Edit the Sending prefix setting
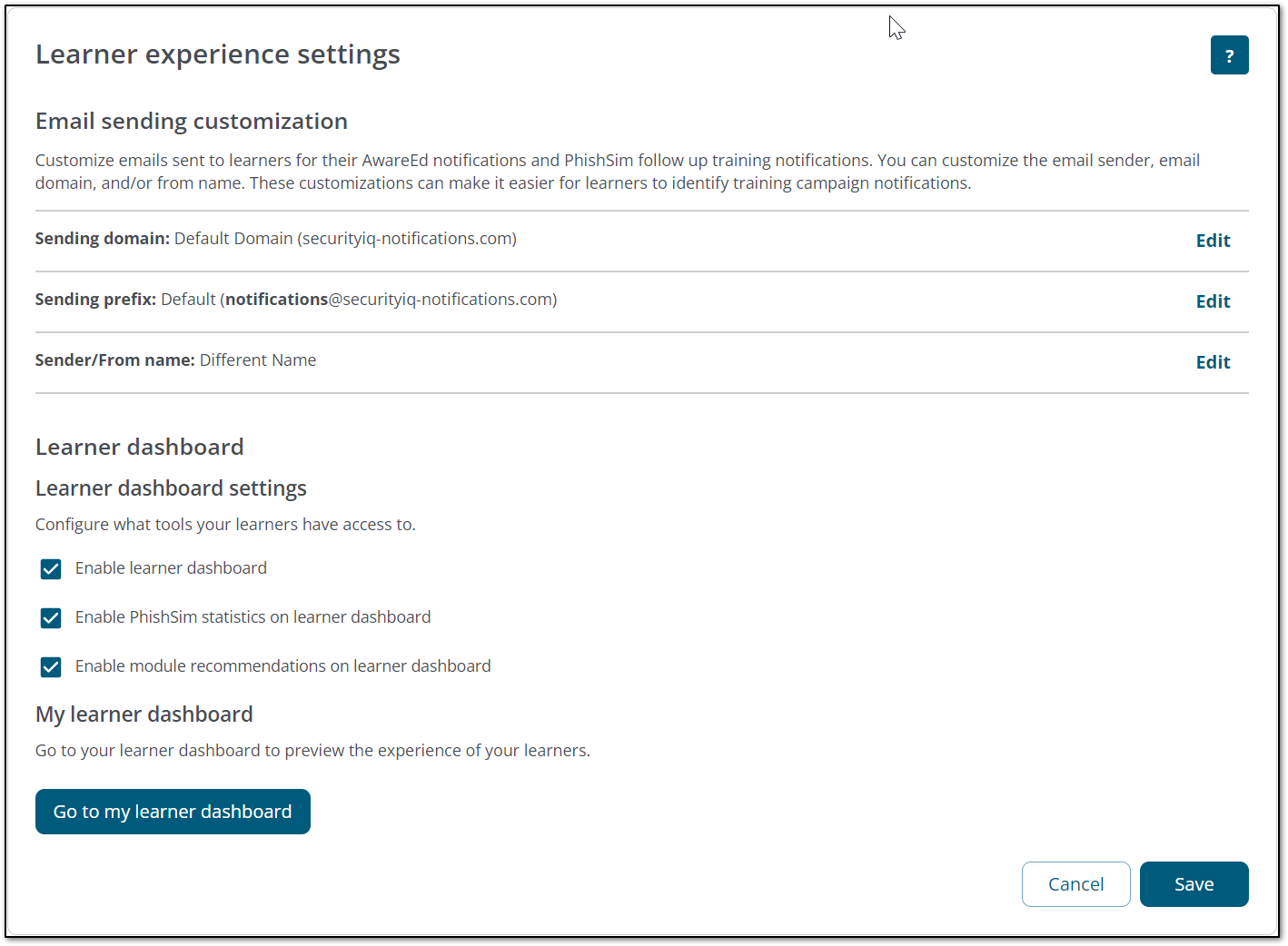 coord(1213,301)
